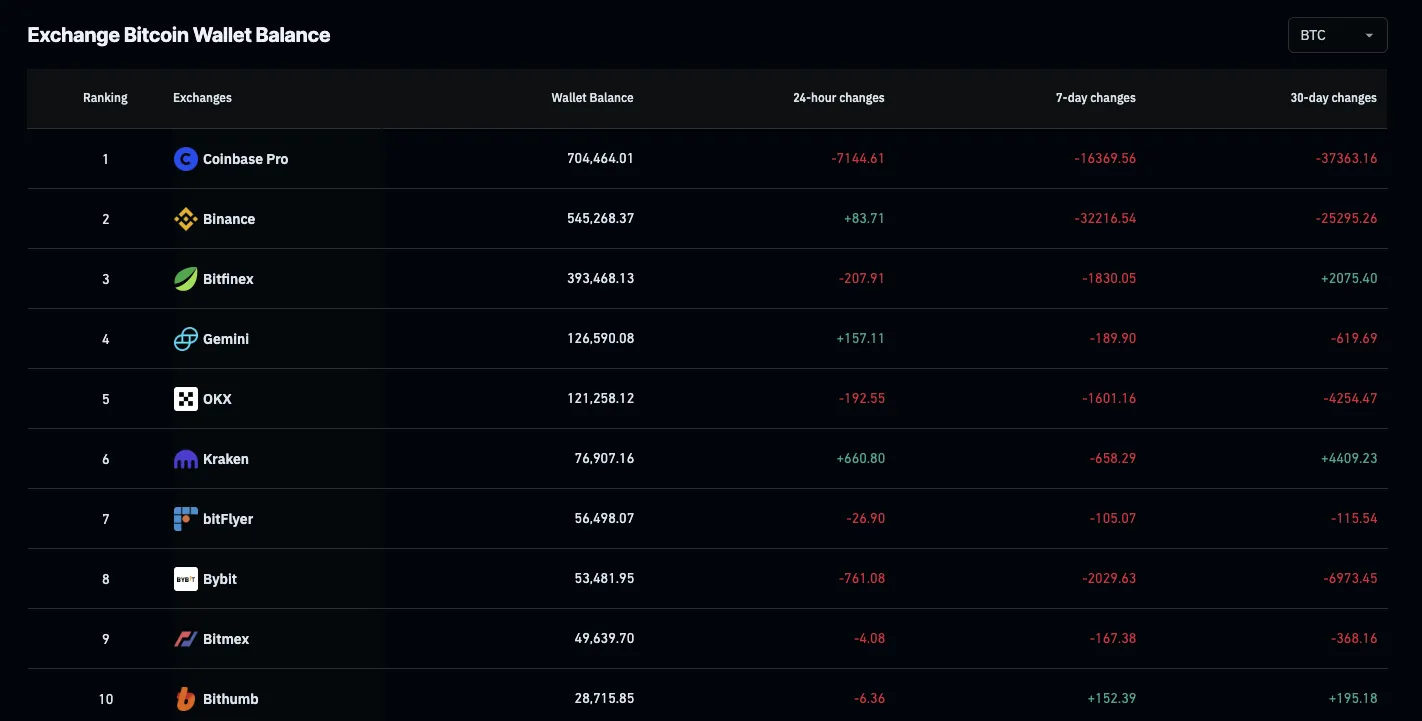Click the 30-day changes column header
Screen dimensions: 1422x721
[x=1334, y=97]
